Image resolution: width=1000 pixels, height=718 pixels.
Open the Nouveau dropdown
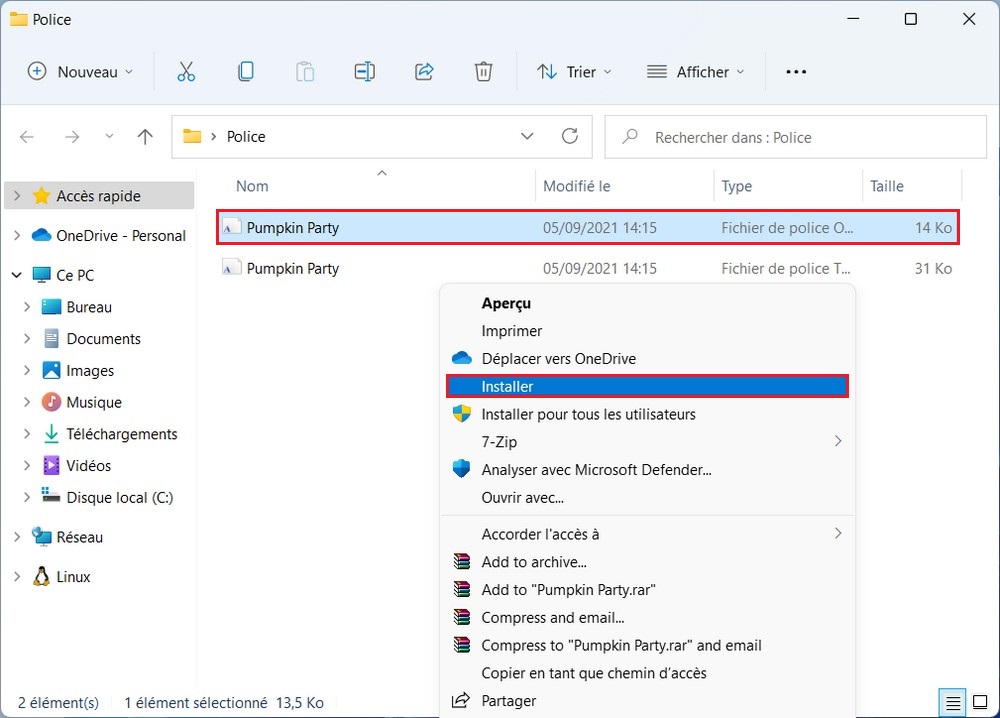(x=80, y=72)
